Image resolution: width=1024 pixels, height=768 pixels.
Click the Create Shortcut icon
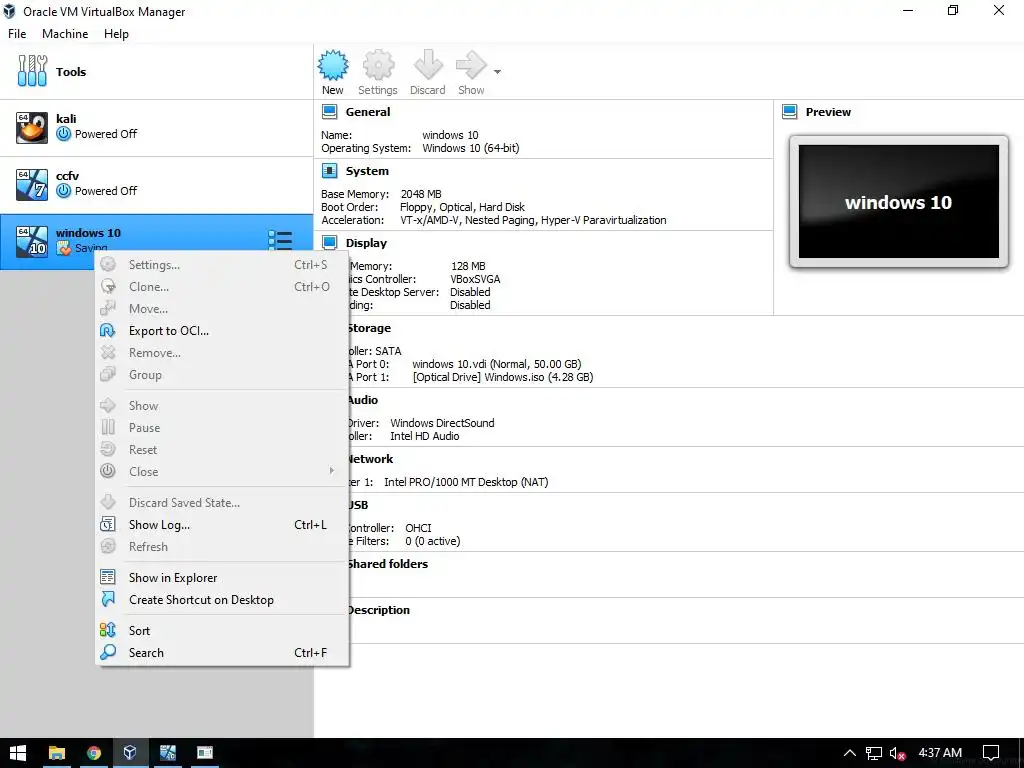pos(108,599)
